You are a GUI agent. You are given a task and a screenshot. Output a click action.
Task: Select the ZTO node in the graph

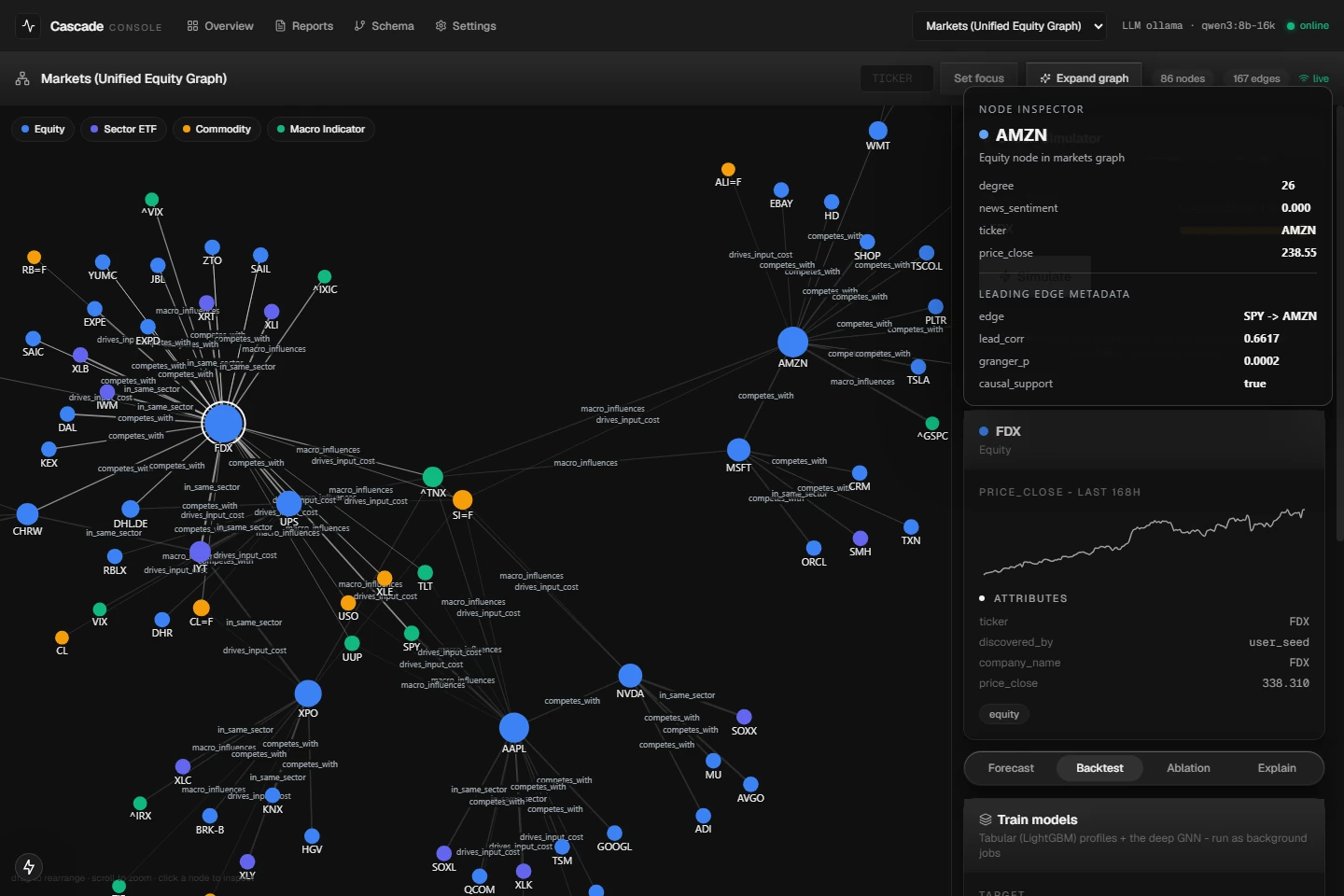click(212, 247)
